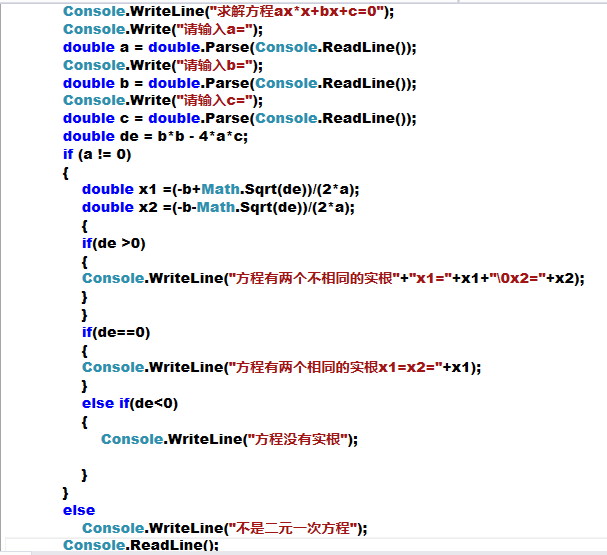
Task: Click the Console.Write("请输入a=") line
Action: click(163, 29)
